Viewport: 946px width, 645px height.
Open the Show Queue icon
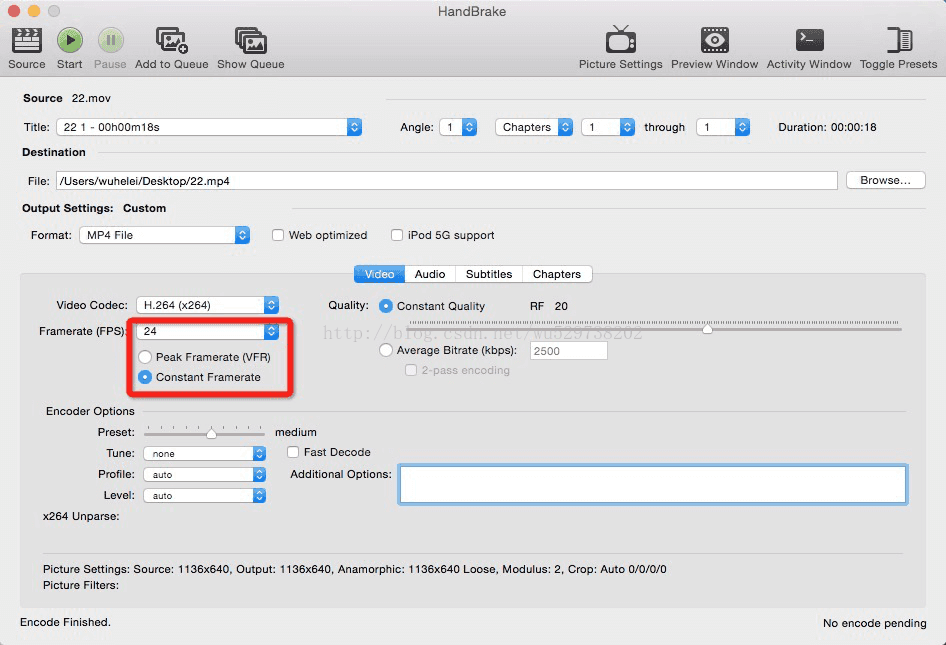[251, 40]
